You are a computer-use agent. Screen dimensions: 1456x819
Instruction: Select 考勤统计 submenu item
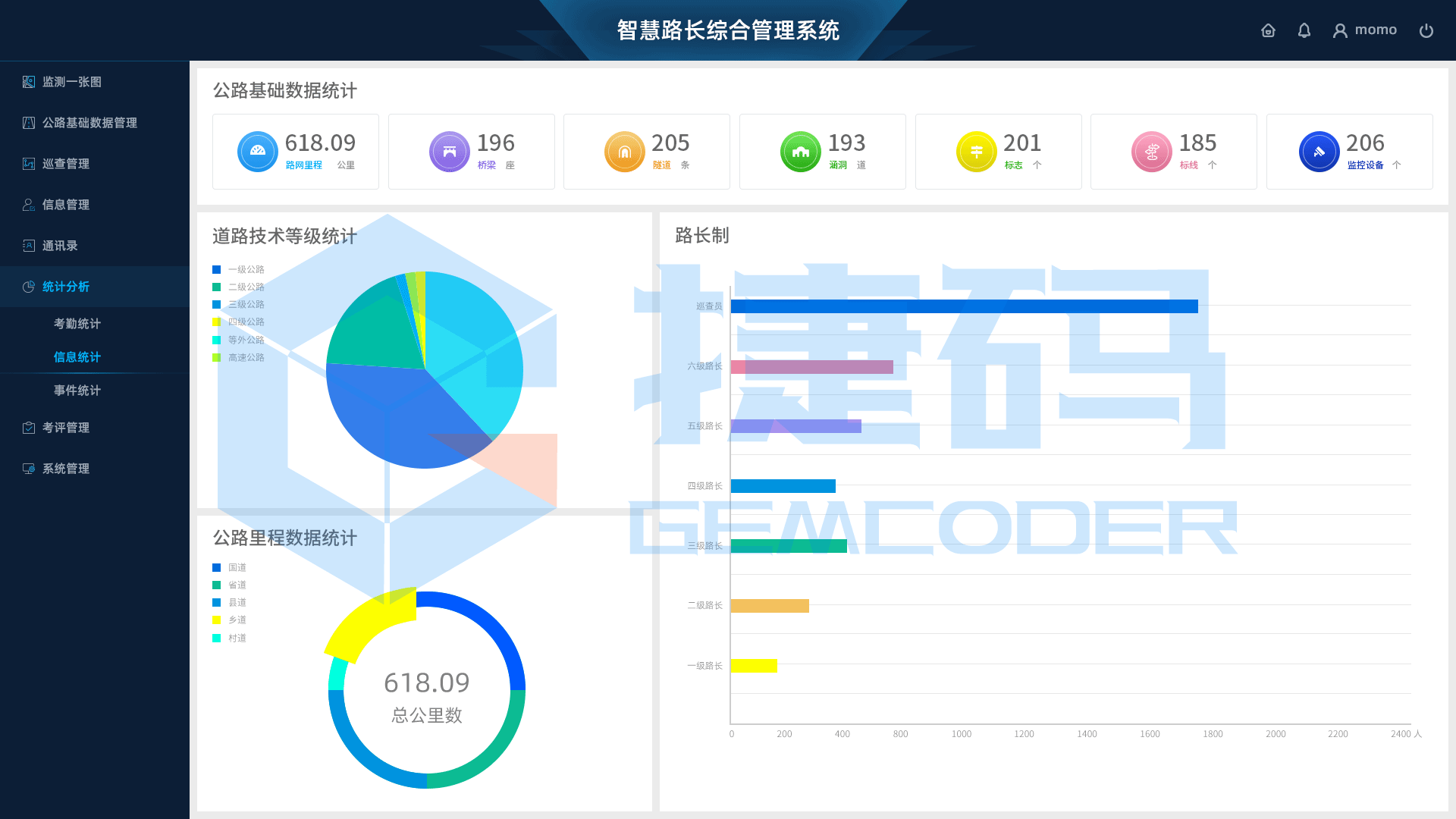77,324
